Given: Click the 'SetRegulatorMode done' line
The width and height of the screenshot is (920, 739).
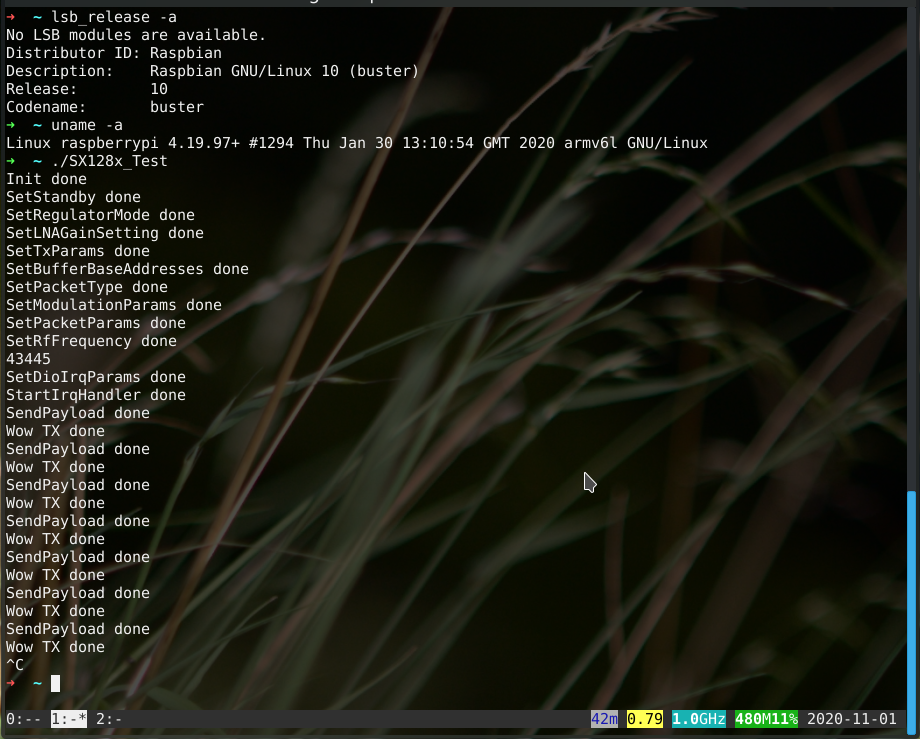Looking at the screenshot, I should tap(100, 215).
